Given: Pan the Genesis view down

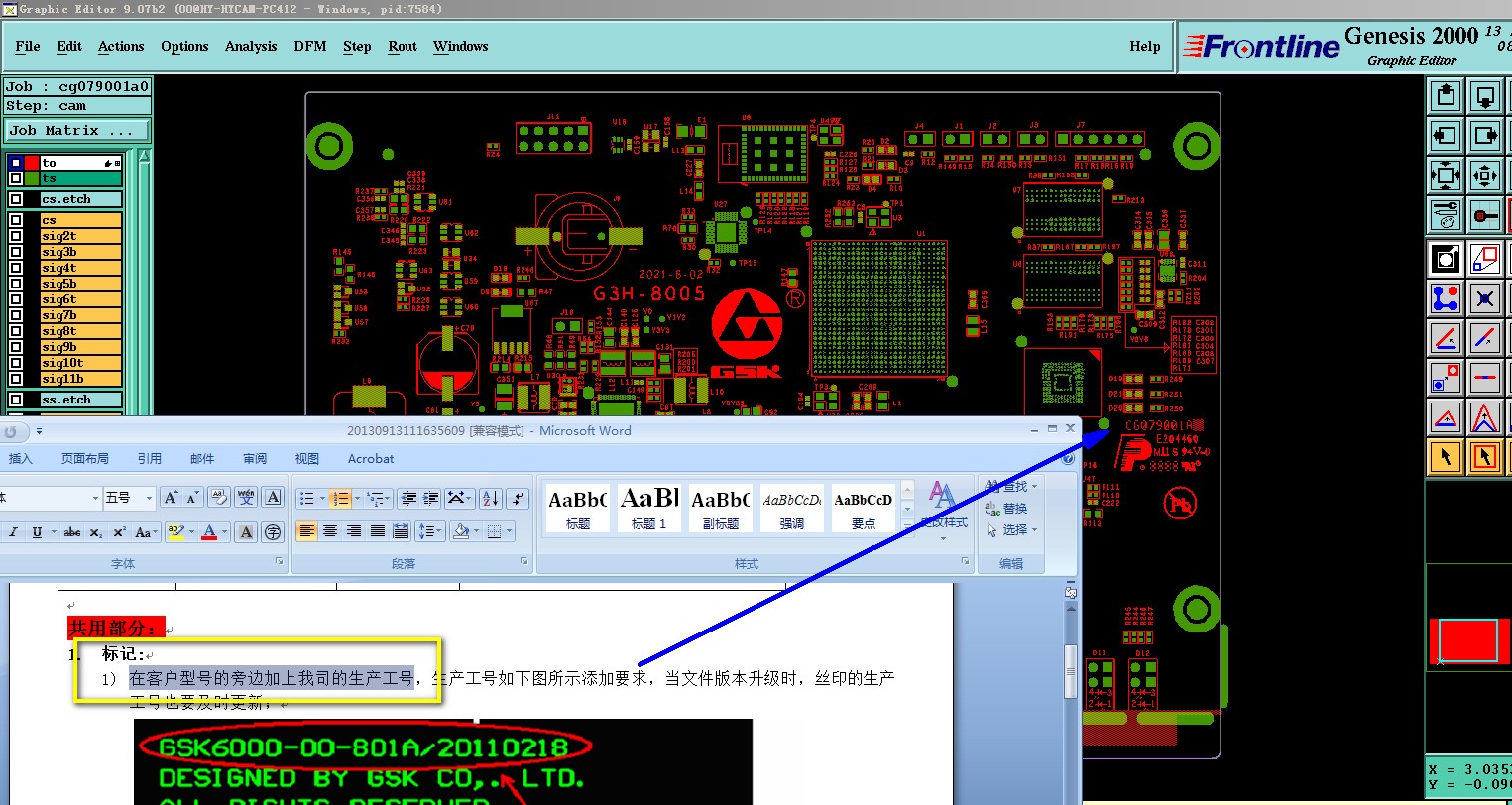Looking at the screenshot, I should point(1485,97).
